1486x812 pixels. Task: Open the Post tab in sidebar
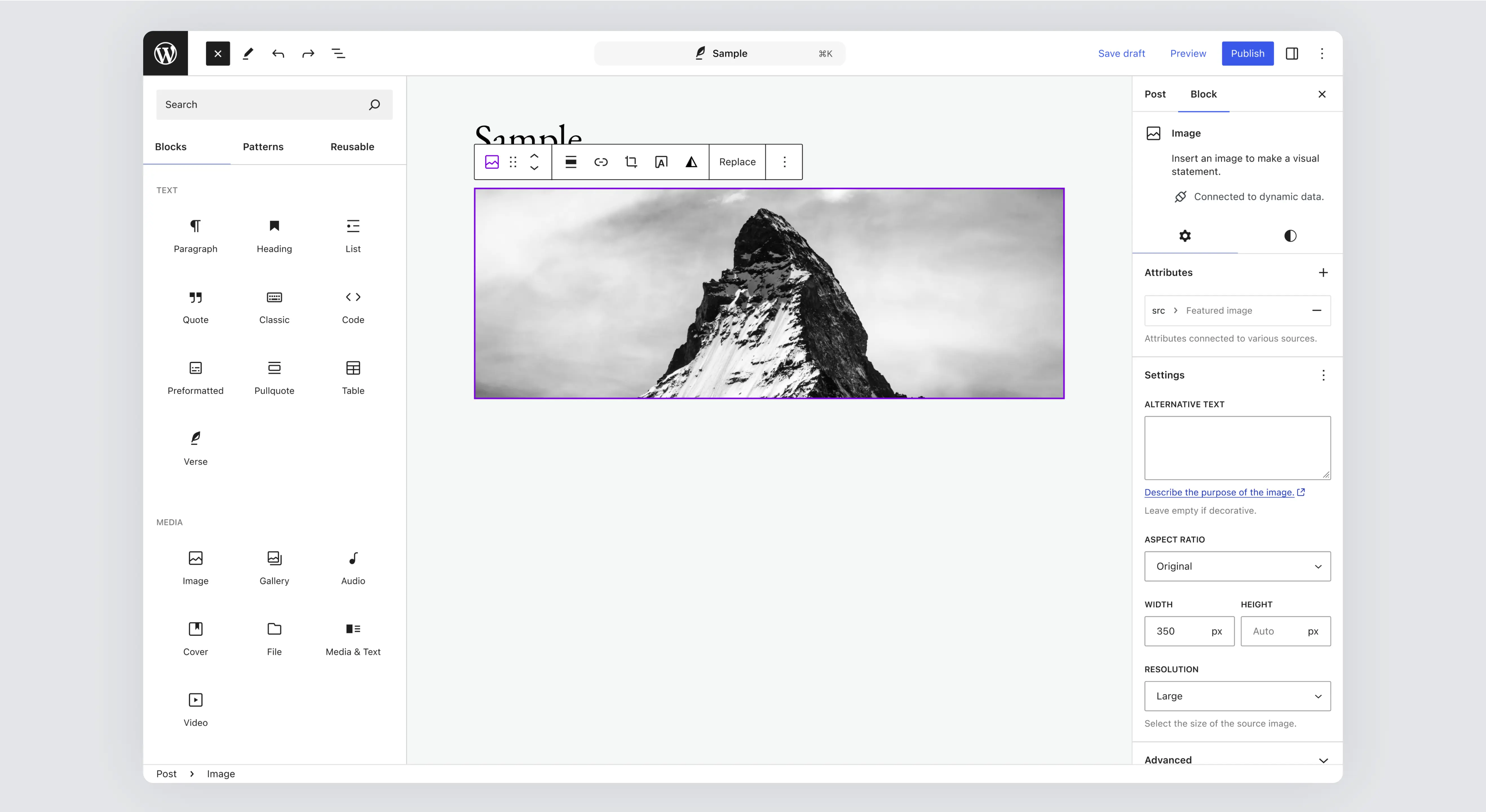click(x=1154, y=94)
